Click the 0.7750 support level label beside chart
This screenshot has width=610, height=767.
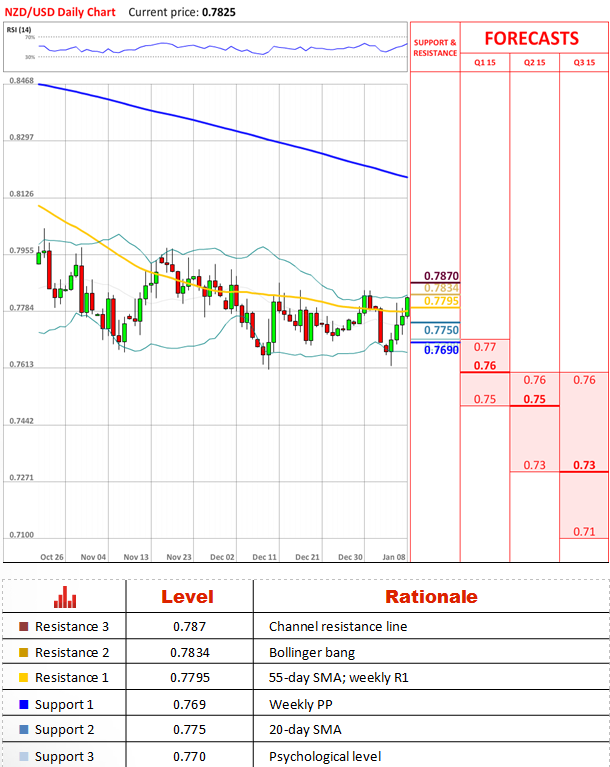pyautogui.click(x=441, y=330)
